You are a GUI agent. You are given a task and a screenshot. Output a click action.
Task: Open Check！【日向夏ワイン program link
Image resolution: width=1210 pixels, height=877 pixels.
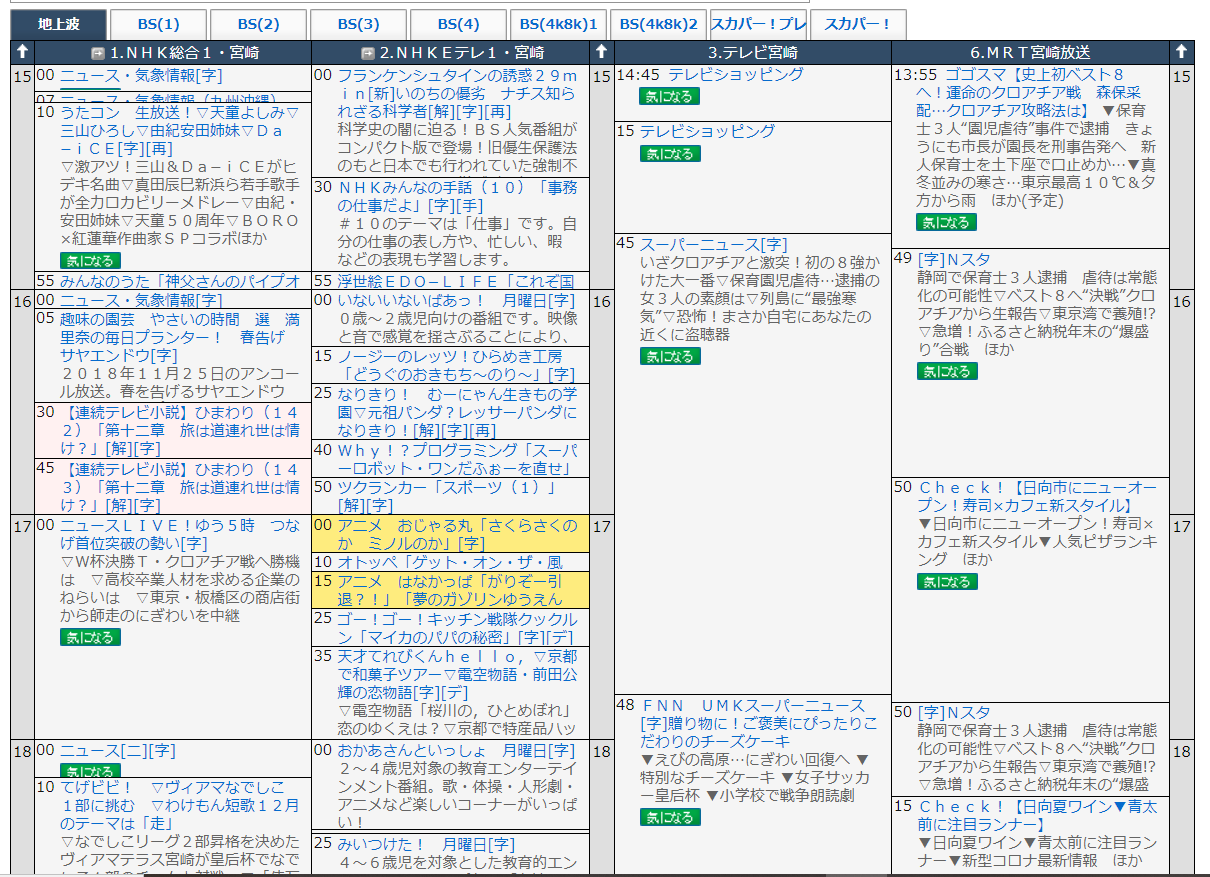(x=1037, y=815)
